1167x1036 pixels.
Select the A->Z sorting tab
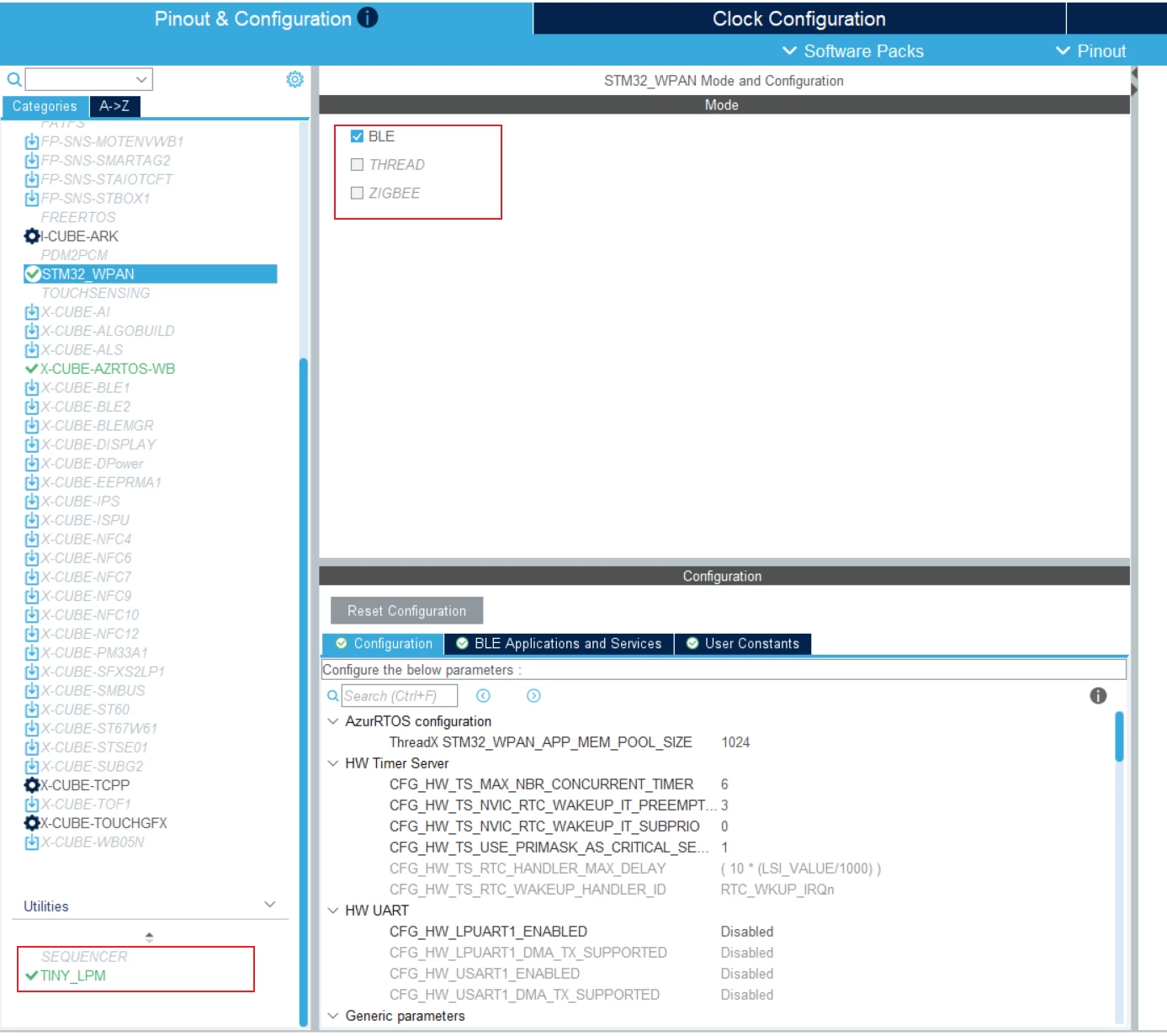point(114,106)
